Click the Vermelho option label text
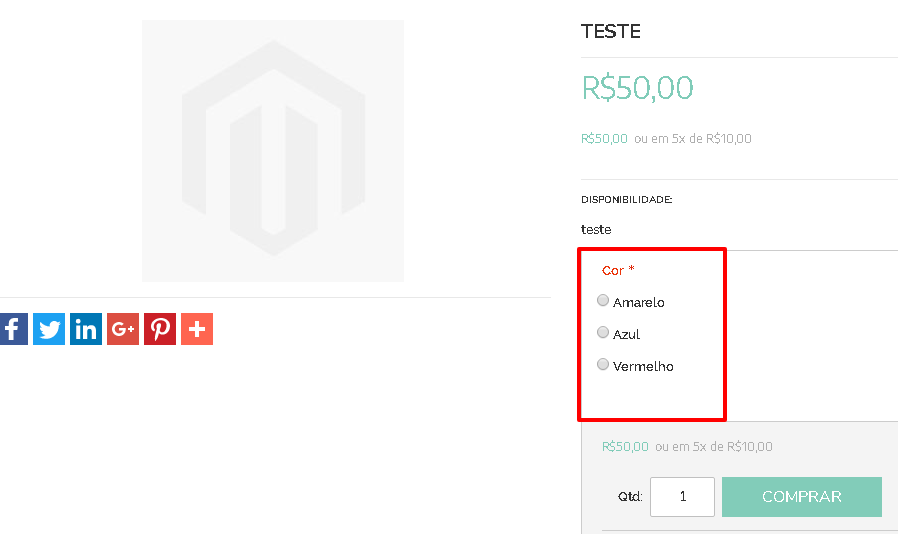The image size is (898, 534). click(x=643, y=366)
